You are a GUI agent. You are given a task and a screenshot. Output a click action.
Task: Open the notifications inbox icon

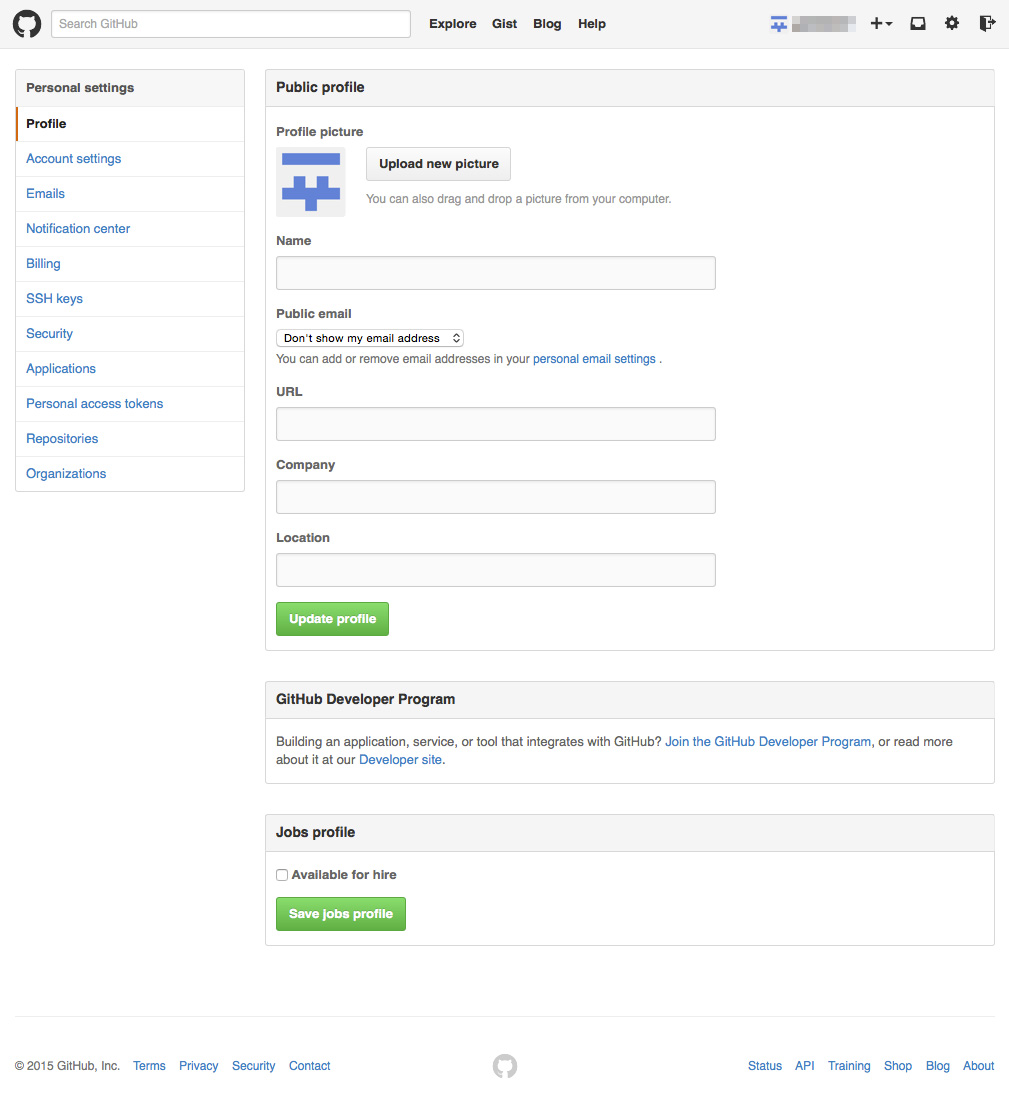(918, 23)
